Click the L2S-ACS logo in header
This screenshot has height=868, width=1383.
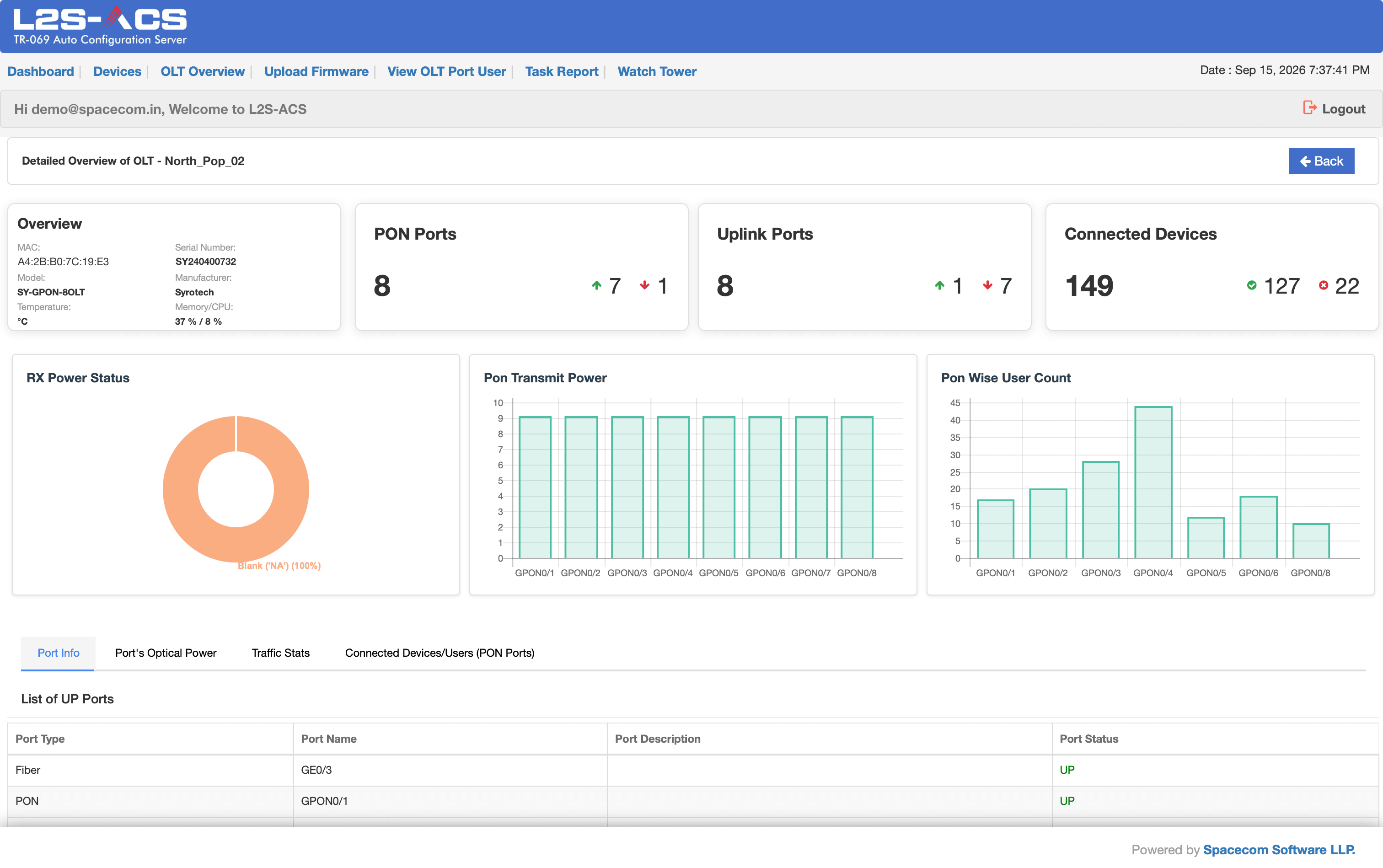100,25
